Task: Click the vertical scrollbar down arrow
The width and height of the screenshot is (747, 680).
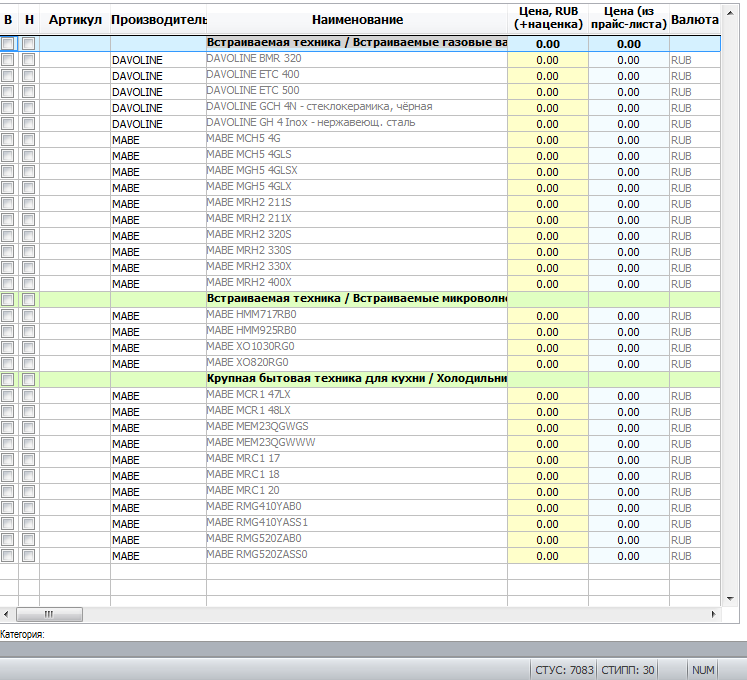Action: [730, 599]
